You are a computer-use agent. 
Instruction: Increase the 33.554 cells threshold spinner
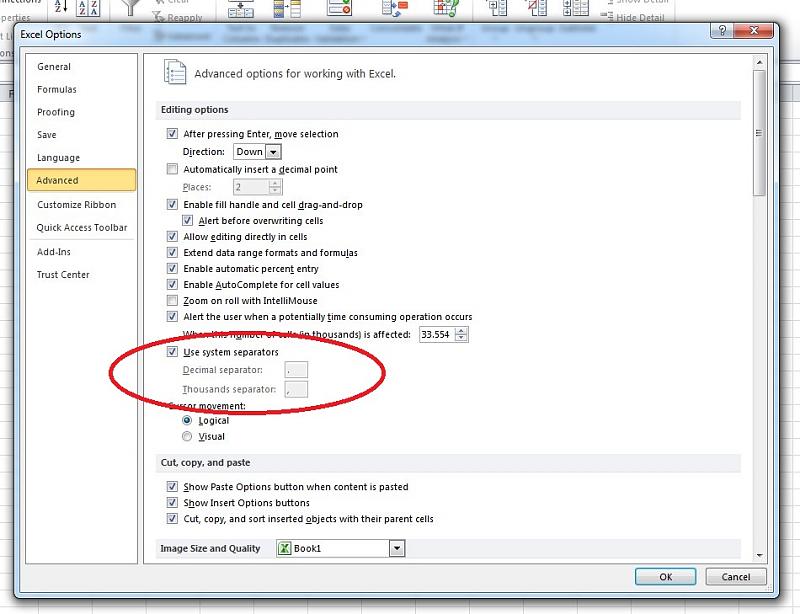pyautogui.click(x=461, y=331)
